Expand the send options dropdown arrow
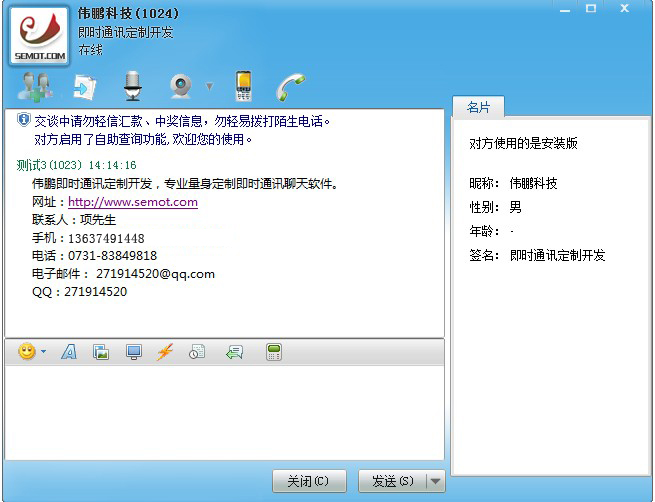Screen dimensions: 655x502 tap(436, 481)
